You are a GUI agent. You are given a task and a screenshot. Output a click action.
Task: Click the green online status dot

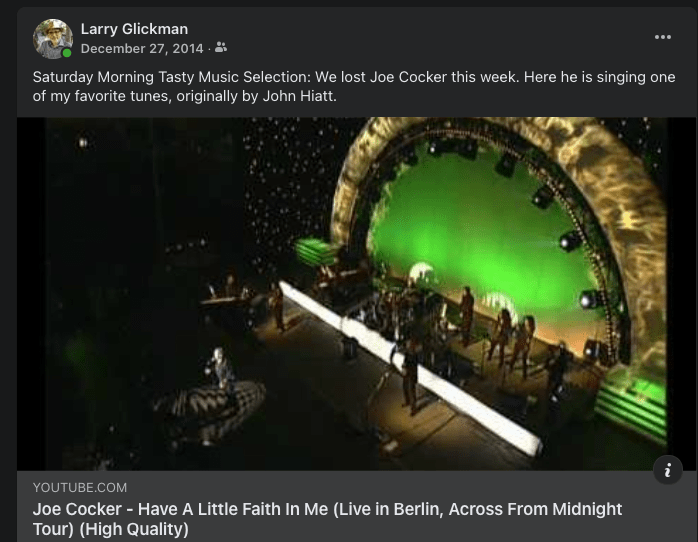pos(67,53)
